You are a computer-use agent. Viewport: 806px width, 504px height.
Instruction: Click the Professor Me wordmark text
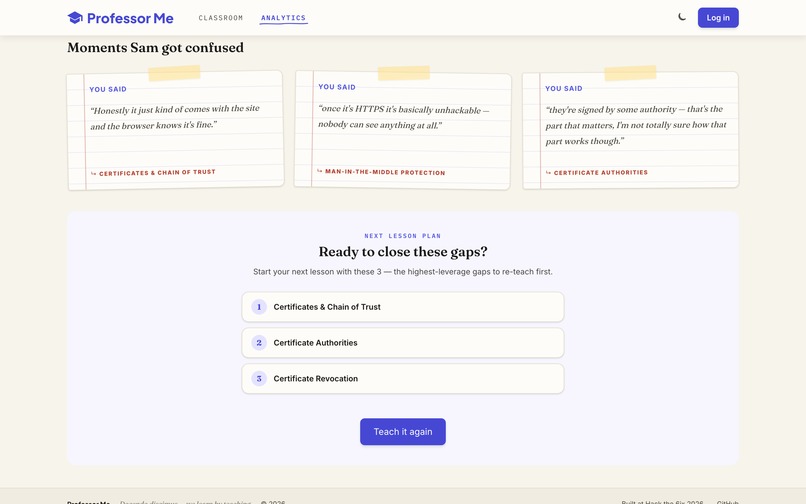(130, 18)
